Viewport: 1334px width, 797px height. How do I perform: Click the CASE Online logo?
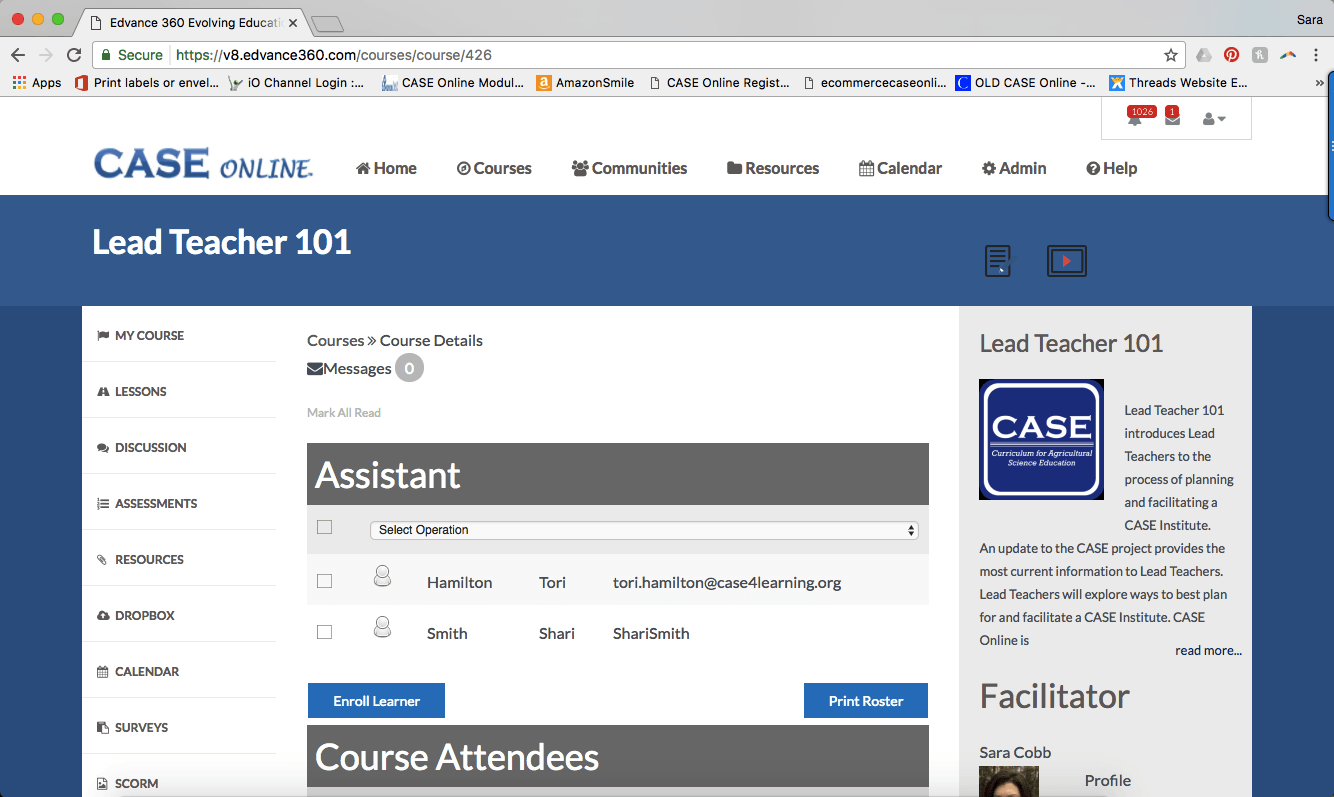(203, 165)
